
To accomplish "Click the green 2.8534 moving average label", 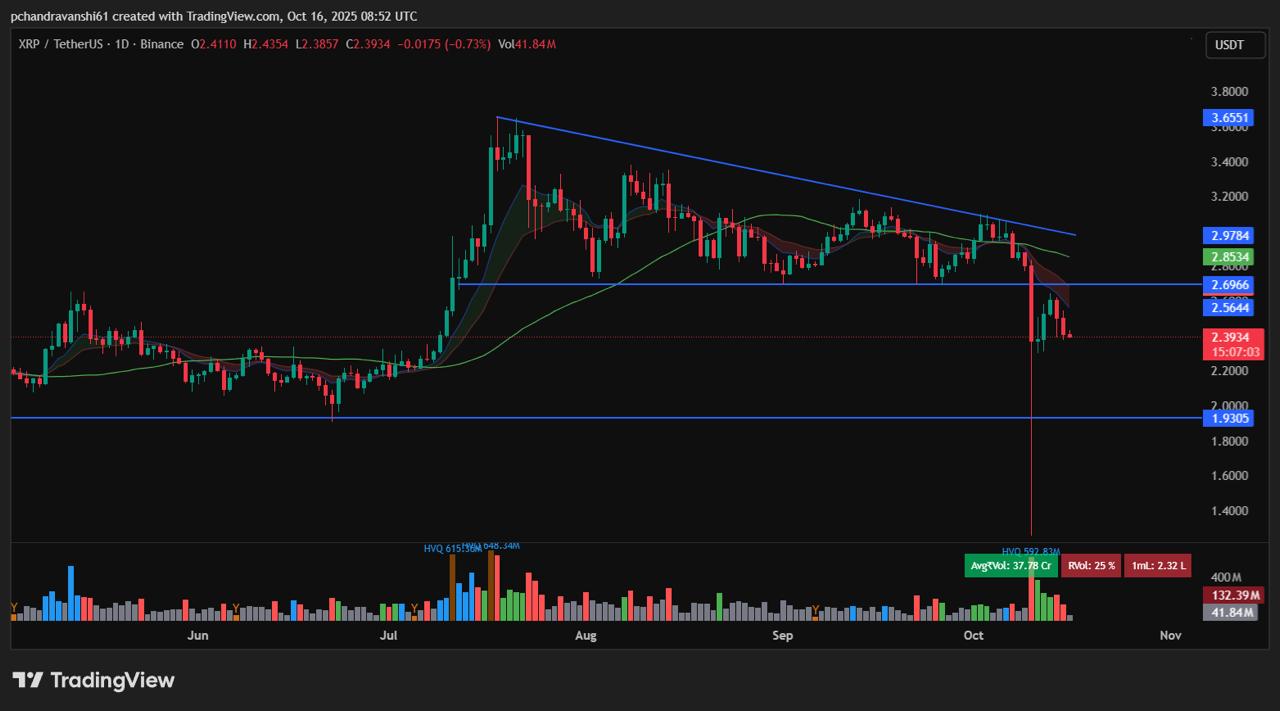I will [x=1229, y=257].
